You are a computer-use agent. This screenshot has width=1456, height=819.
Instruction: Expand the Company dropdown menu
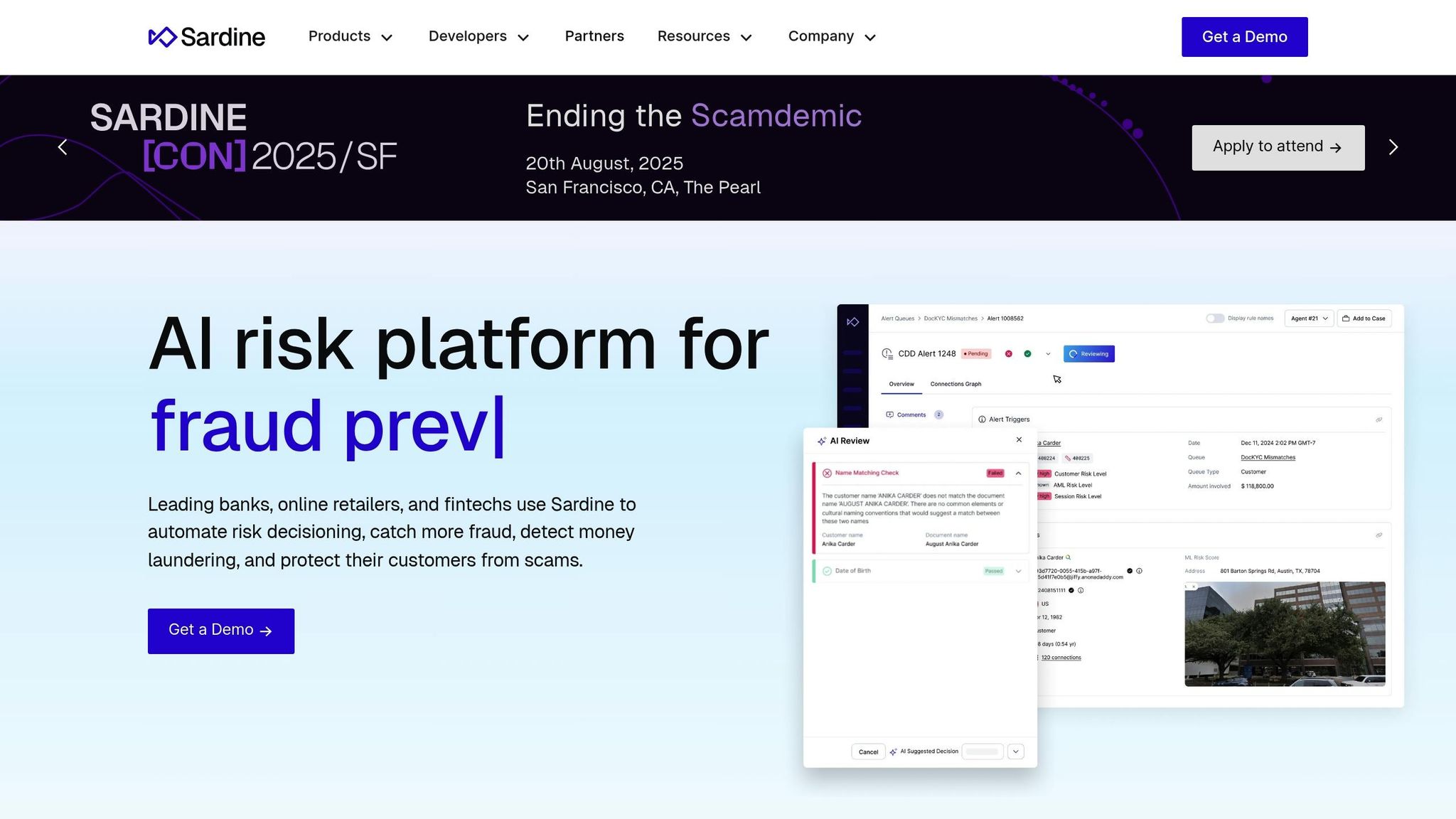(x=832, y=37)
